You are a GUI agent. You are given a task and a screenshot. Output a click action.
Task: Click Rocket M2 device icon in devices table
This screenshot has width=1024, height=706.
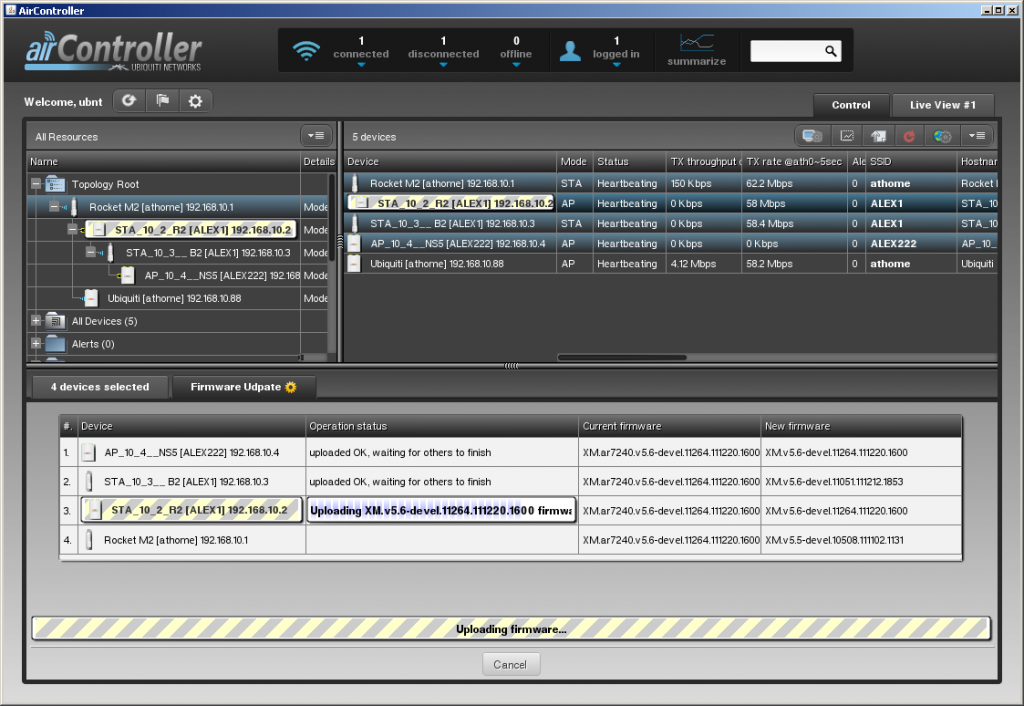[355, 184]
